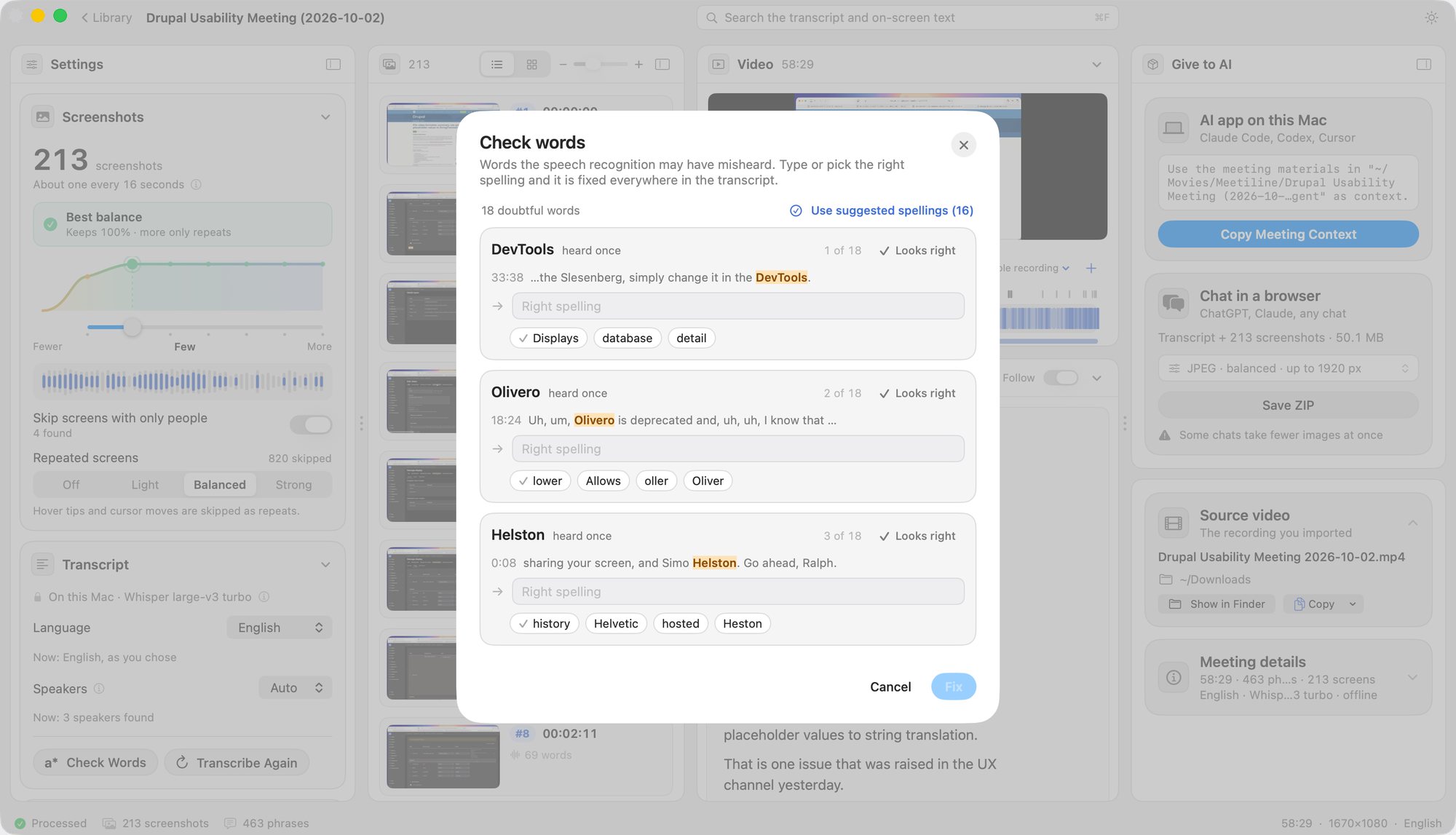Viewport: 1456px width, 835px height.
Task: Collapse the Source video section
Action: 1412,523
